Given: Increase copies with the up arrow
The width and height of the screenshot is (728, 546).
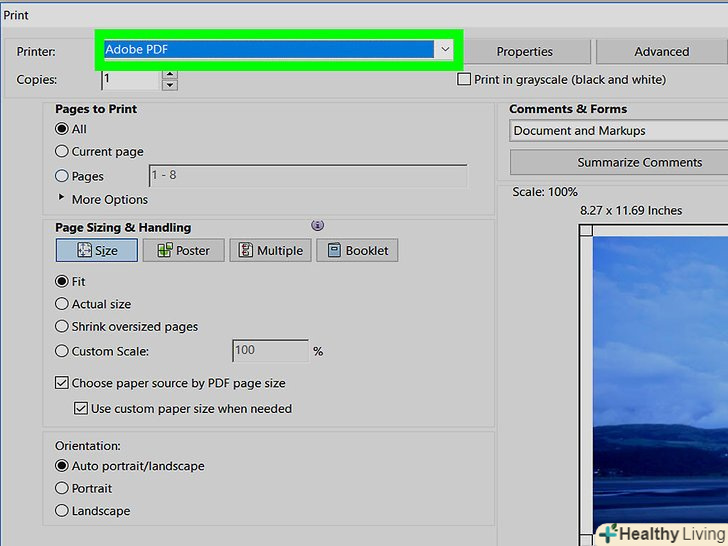Looking at the screenshot, I should [170, 74].
